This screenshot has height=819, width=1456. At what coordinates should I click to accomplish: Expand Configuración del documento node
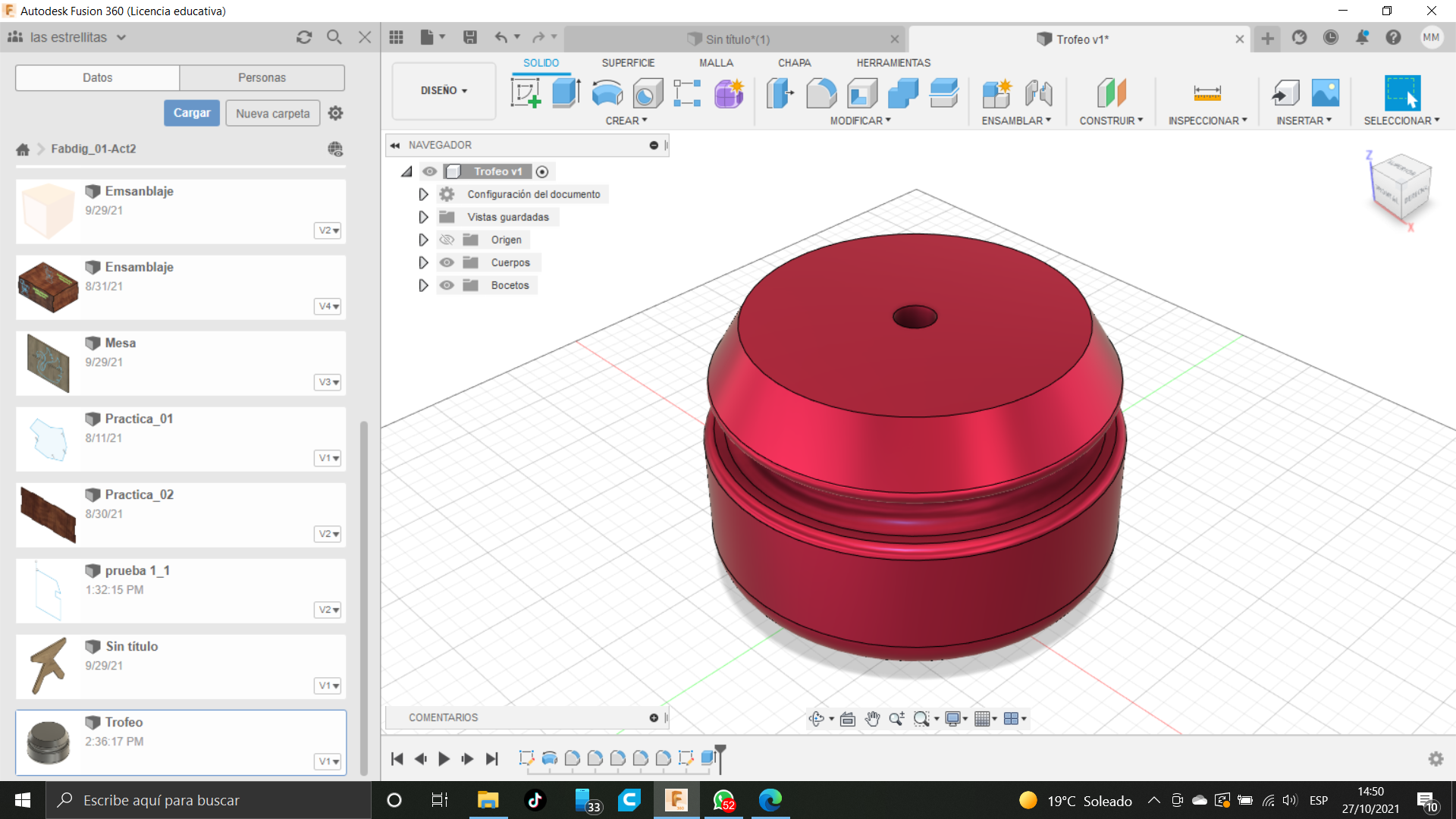(423, 194)
